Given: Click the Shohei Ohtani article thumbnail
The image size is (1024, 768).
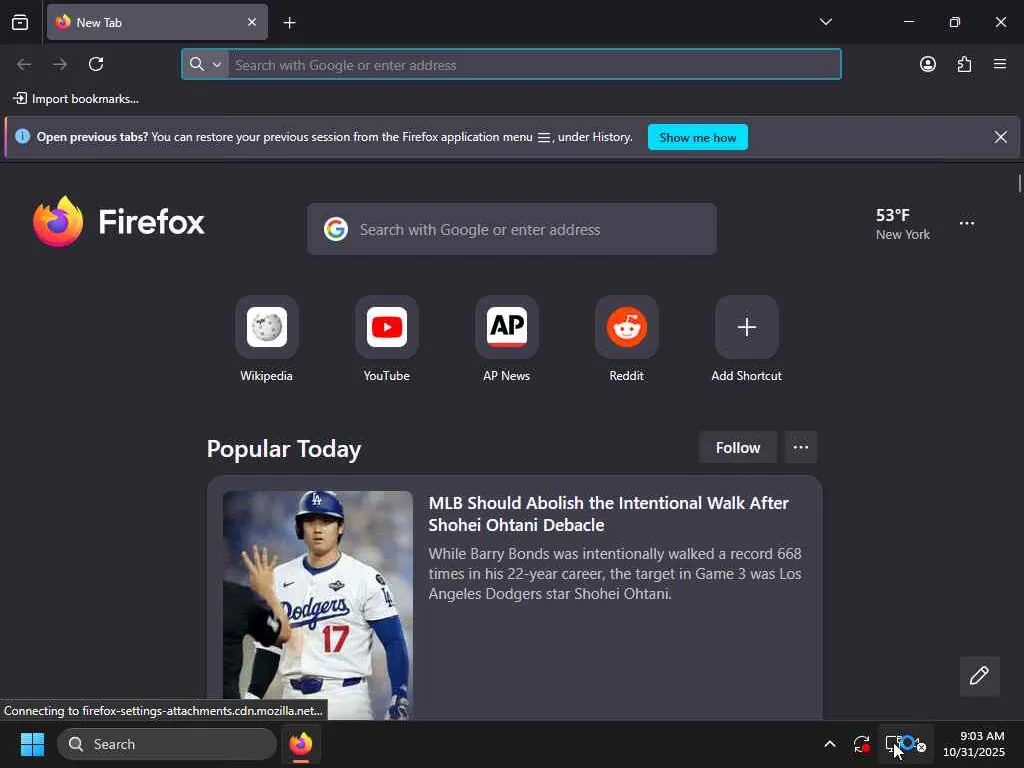Looking at the screenshot, I should pyautogui.click(x=317, y=605).
